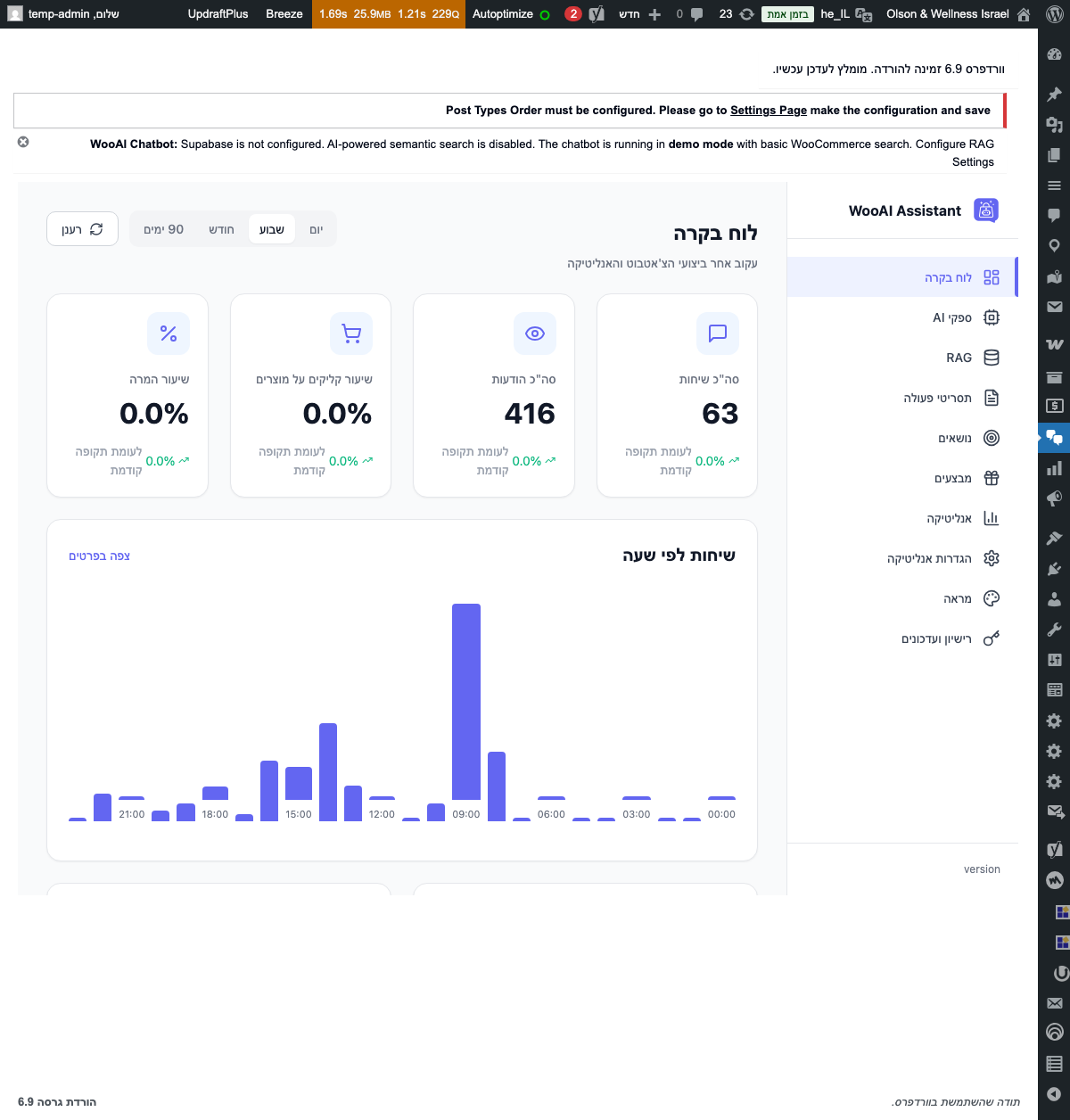Viewport: 1070px width, 1120px height.
Task: Open the he_IL language switcher
Action: pos(845,14)
